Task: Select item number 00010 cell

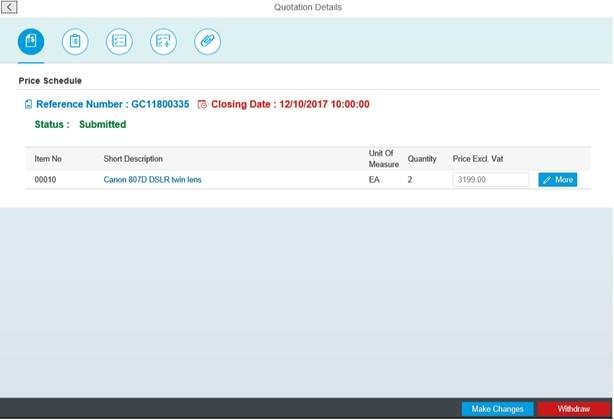Action: click(x=45, y=180)
